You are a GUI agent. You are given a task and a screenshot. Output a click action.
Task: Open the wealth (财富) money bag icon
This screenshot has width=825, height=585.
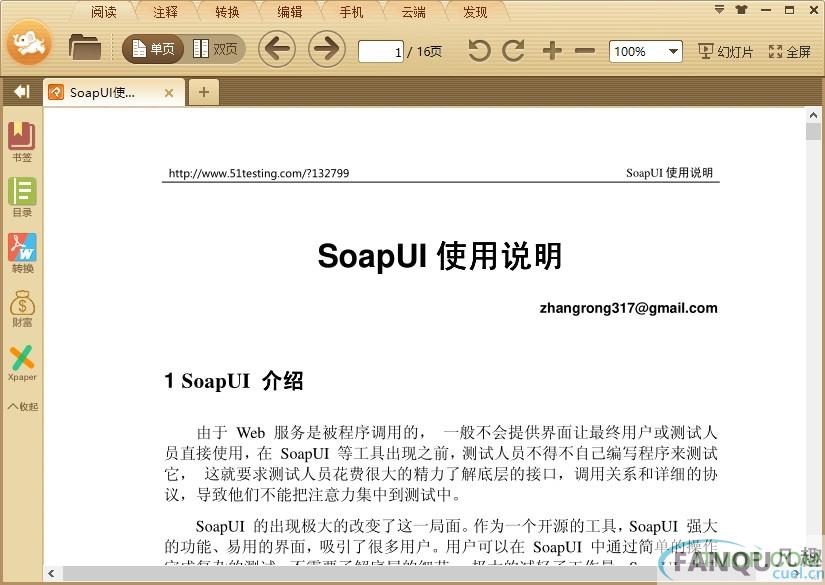22,309
